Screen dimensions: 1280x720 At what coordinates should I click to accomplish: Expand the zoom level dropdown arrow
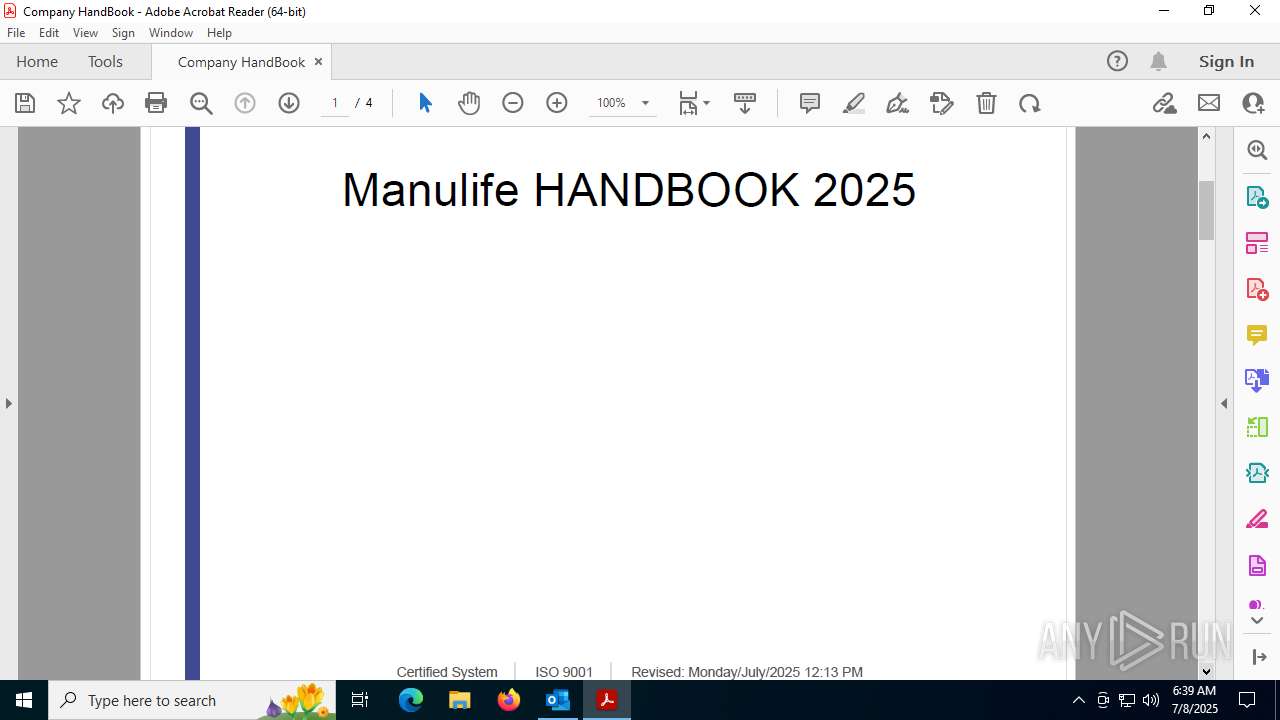click(645, 103)
